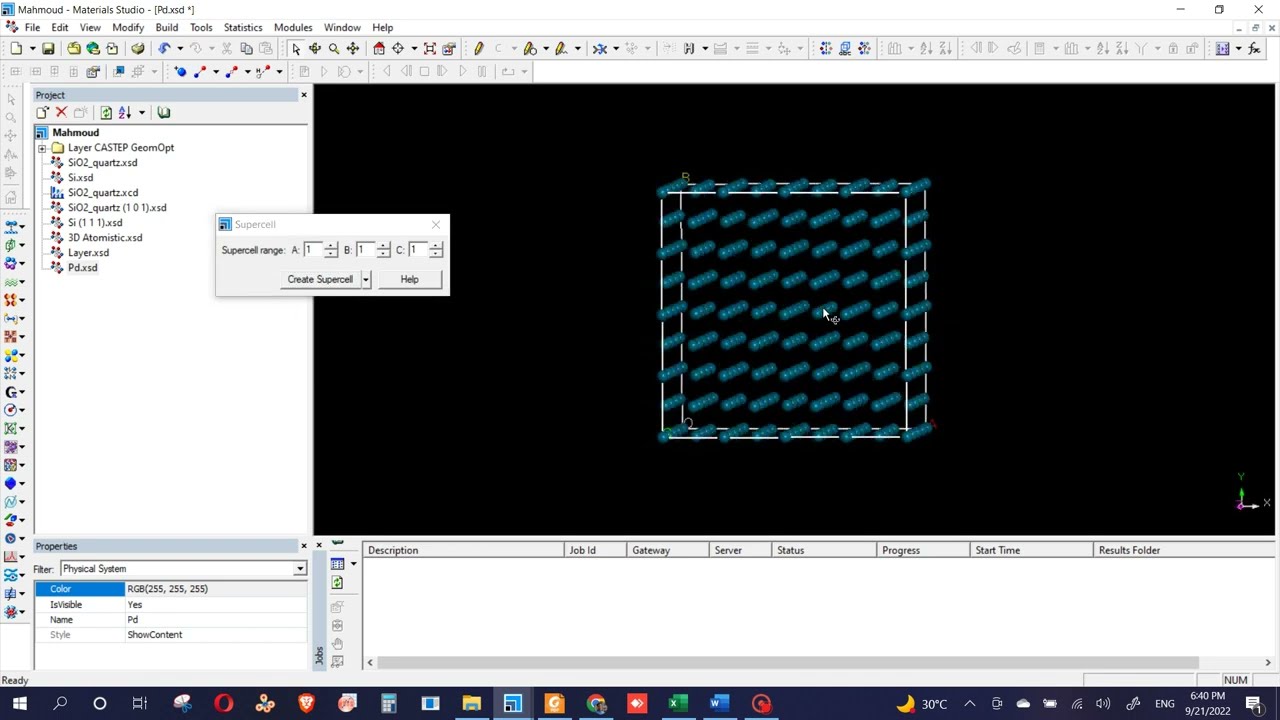Click the Fit to View icon
This screenshot has height=720, width=1280.
(430, 48)
